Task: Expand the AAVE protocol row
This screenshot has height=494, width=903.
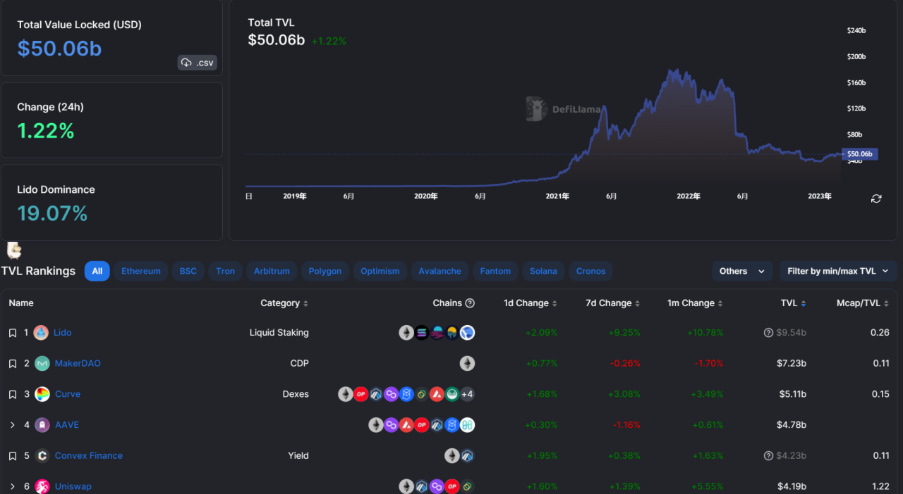Action: pos(12,425)
